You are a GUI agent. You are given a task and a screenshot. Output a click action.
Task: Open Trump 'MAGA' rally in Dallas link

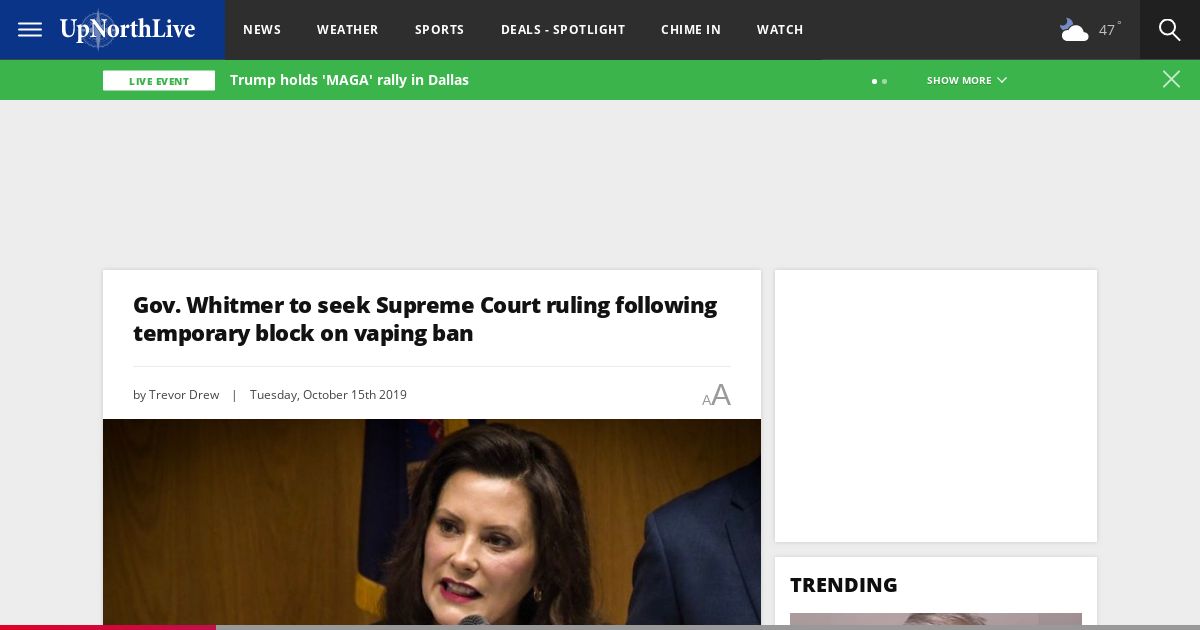pos(349,80)
